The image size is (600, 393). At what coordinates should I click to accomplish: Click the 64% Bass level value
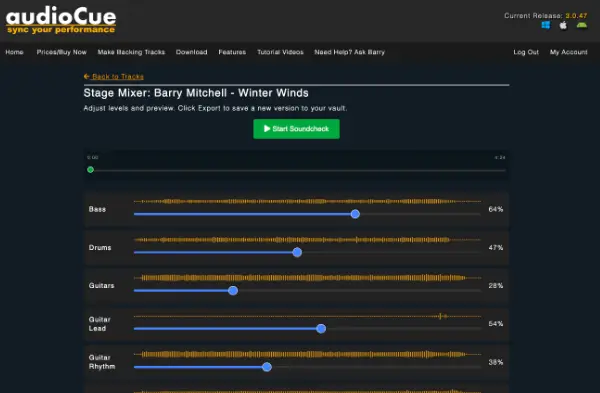[496, 209]
